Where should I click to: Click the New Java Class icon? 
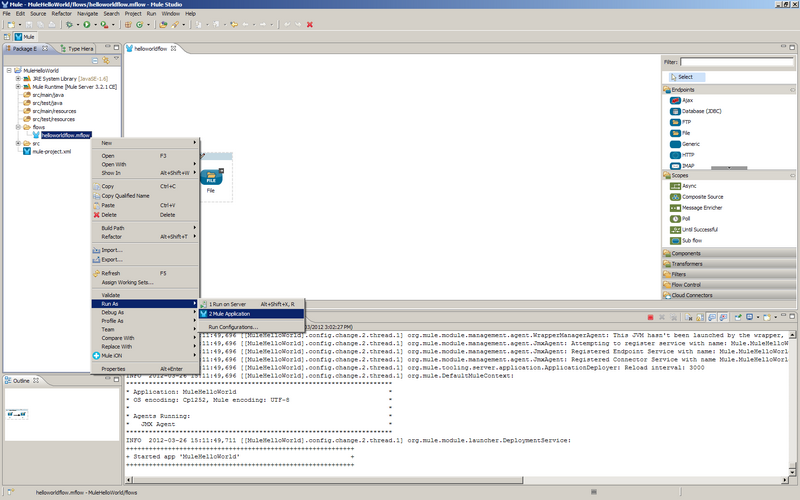coord(139,24)
